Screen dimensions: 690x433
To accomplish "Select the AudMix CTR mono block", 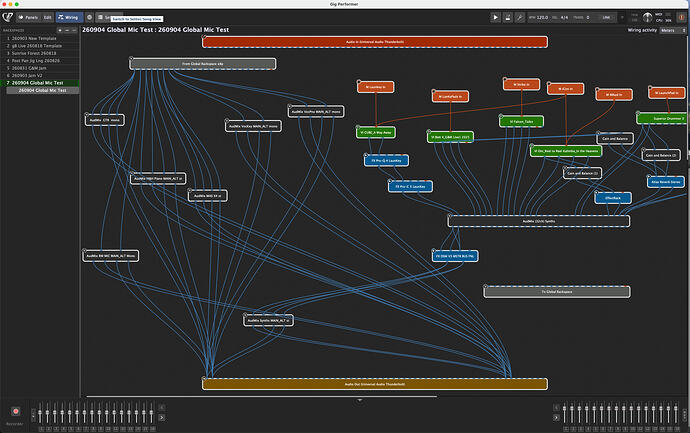I will click(x=105, y=120).
